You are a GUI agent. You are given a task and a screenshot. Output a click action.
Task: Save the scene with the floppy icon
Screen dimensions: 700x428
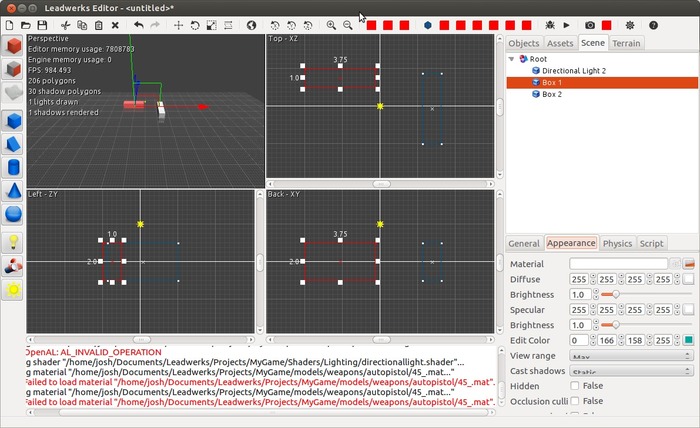(42, 25)
